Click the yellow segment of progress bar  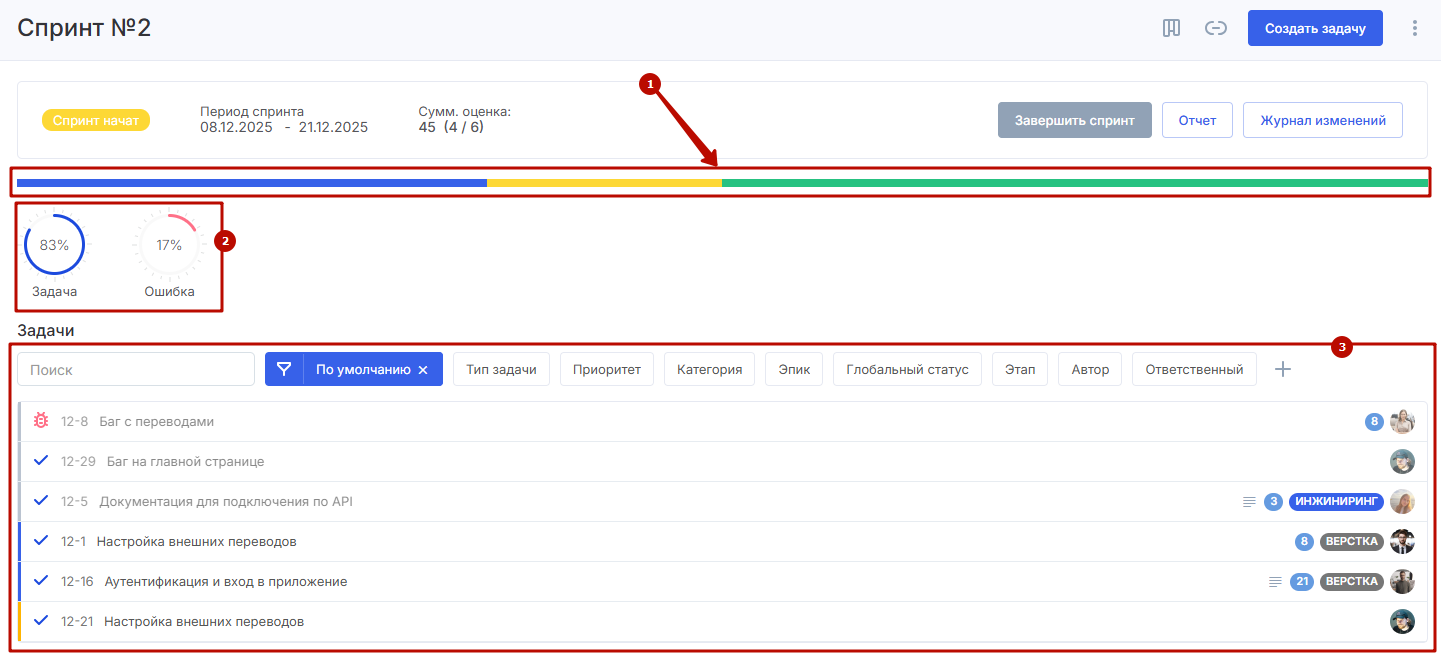coord(604,183)
